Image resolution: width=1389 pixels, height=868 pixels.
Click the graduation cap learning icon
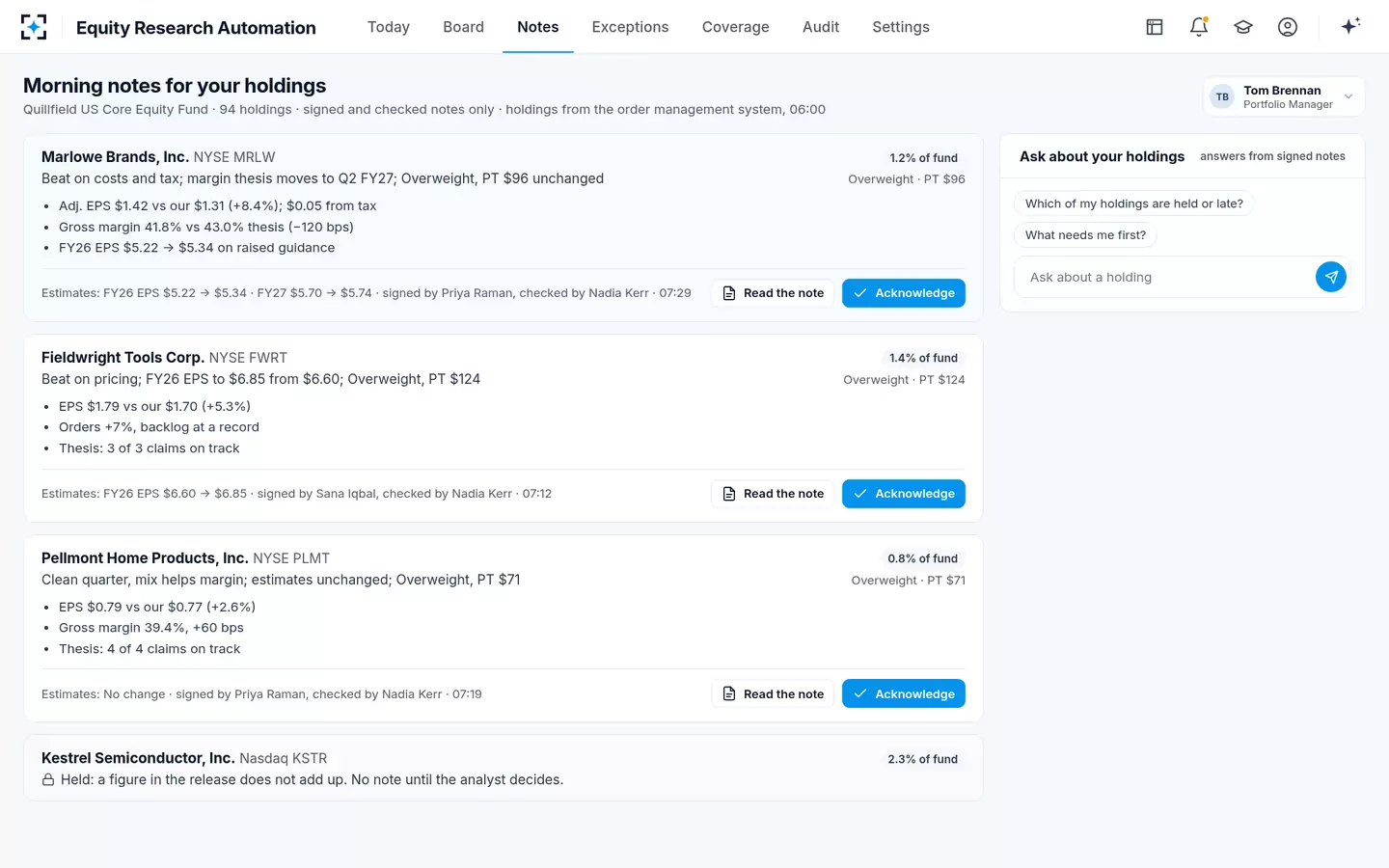[1243, 27]
